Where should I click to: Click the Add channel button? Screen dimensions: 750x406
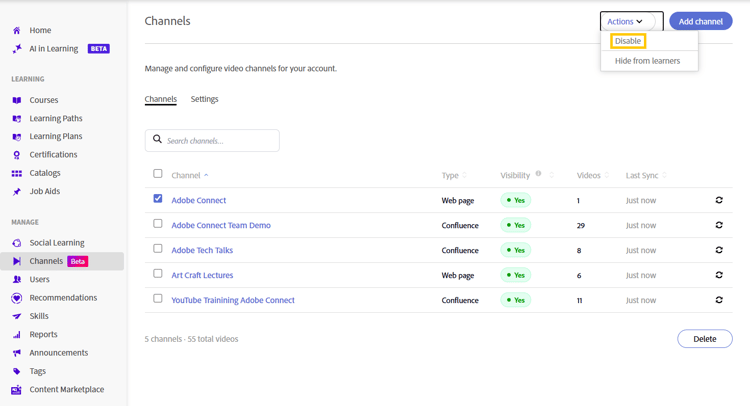[x=701, y=22]
